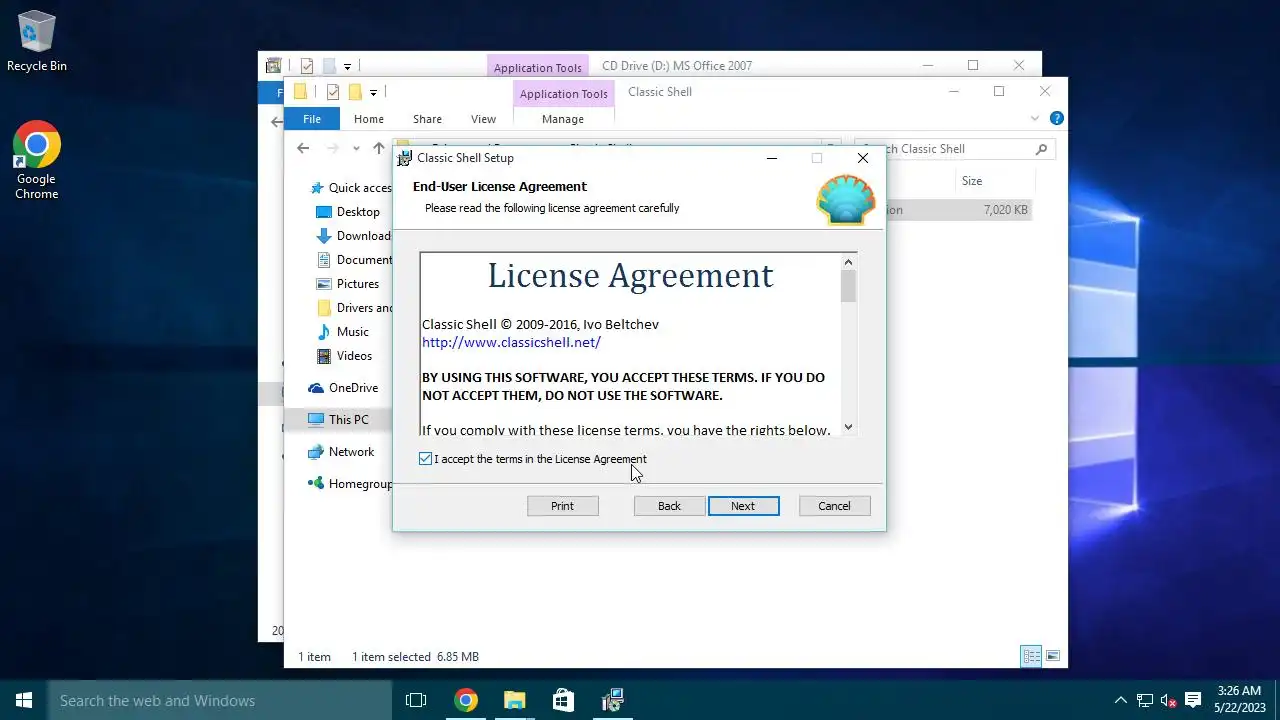
Task: Launch Chrome from the taskbar
Action: pyautogui.click(x=465, y=700)
